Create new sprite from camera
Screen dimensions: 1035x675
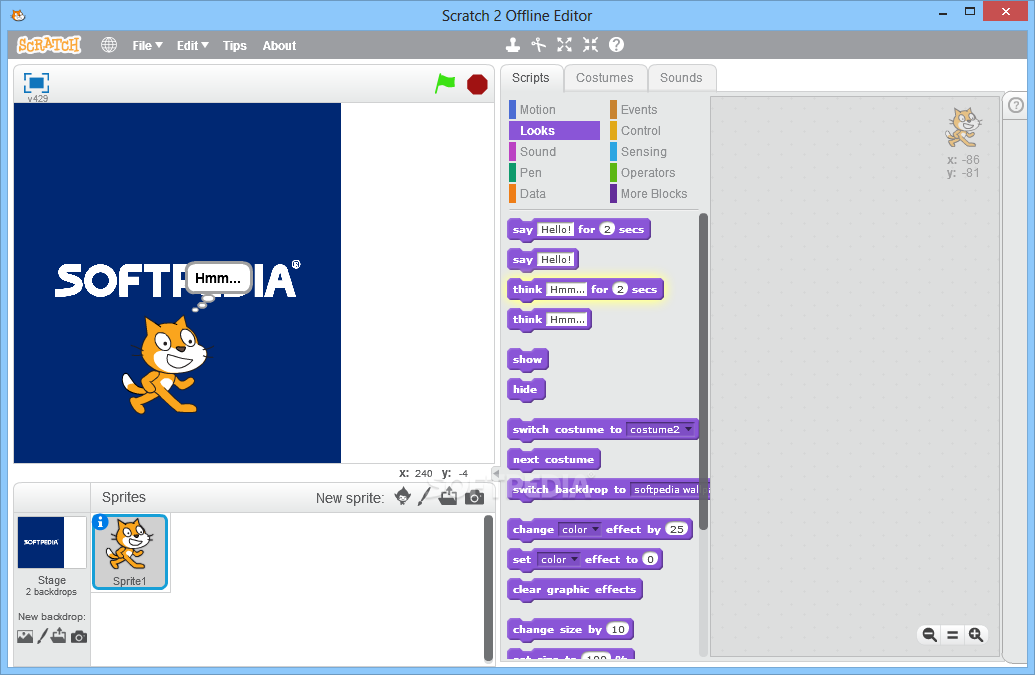pyautogui.click(x=474, y=498)
